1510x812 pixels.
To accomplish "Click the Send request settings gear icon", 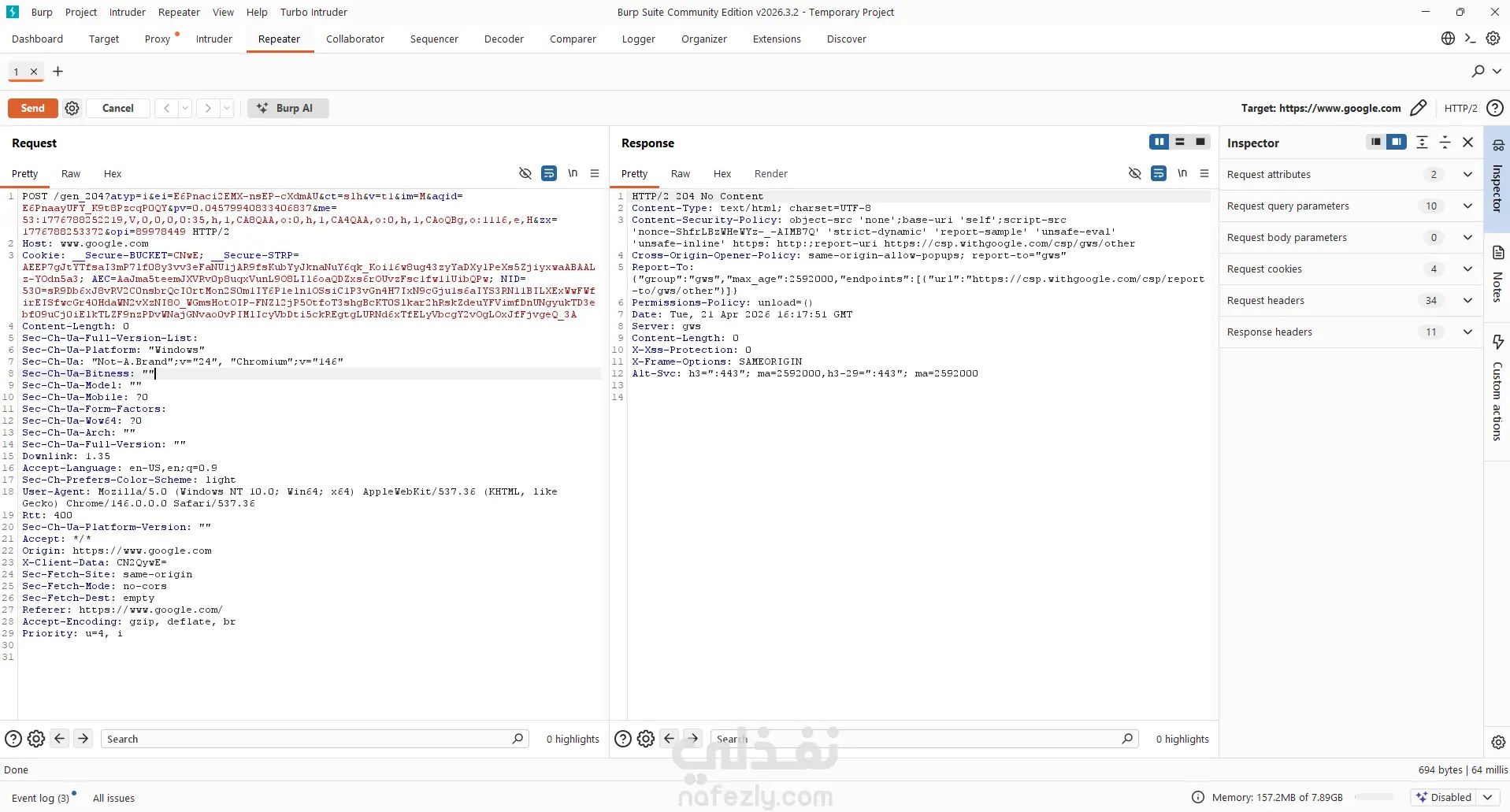I will click(x=72, y=108).
